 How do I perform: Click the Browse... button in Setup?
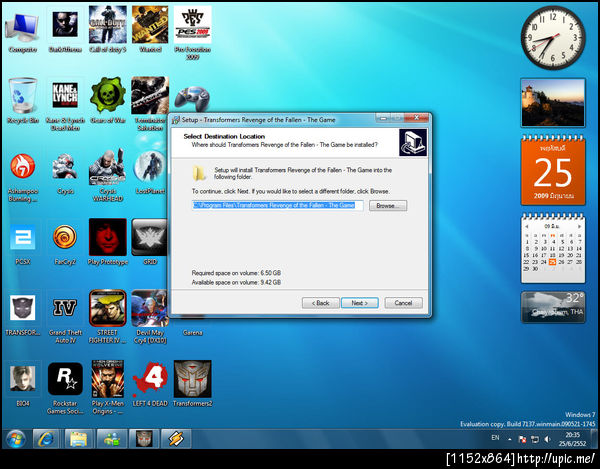[388, 205]
